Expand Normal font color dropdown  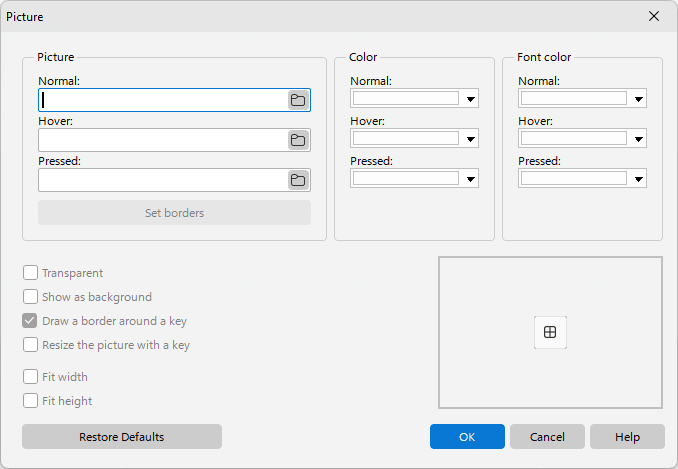click(x=639, y=99)
